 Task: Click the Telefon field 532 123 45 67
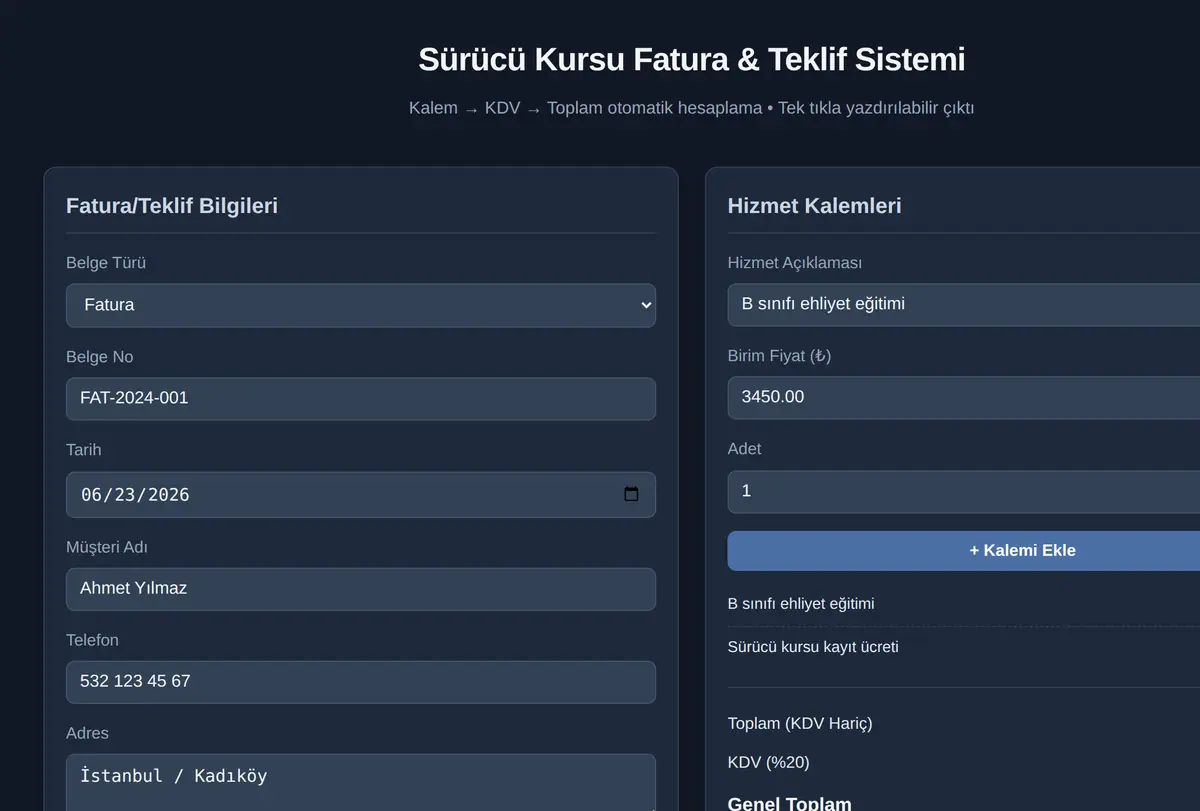pos(361,681)
